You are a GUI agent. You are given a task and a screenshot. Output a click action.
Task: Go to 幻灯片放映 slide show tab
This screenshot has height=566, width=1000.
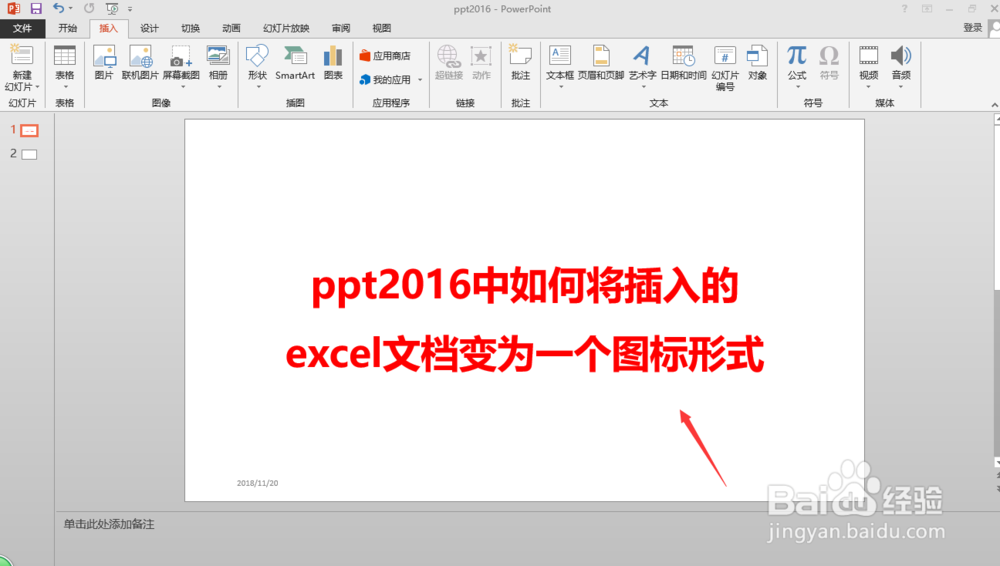[286, 28]
